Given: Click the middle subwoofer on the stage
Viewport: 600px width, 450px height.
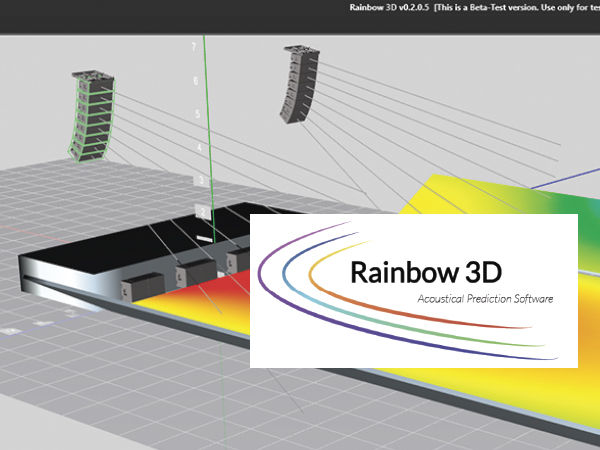Looking at the screenshot, I should (196, 272).
